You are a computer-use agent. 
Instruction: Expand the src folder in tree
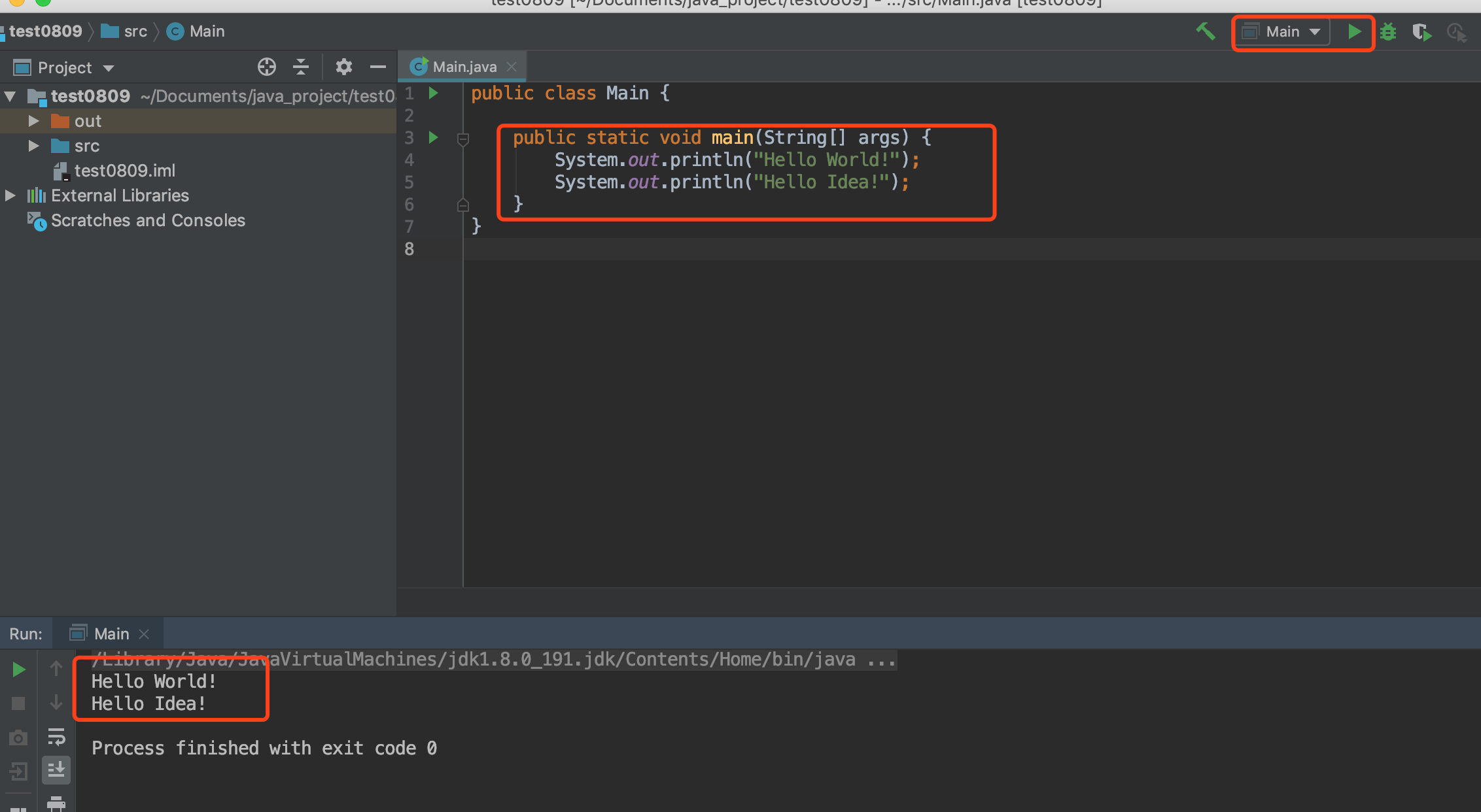pos(33,146)
